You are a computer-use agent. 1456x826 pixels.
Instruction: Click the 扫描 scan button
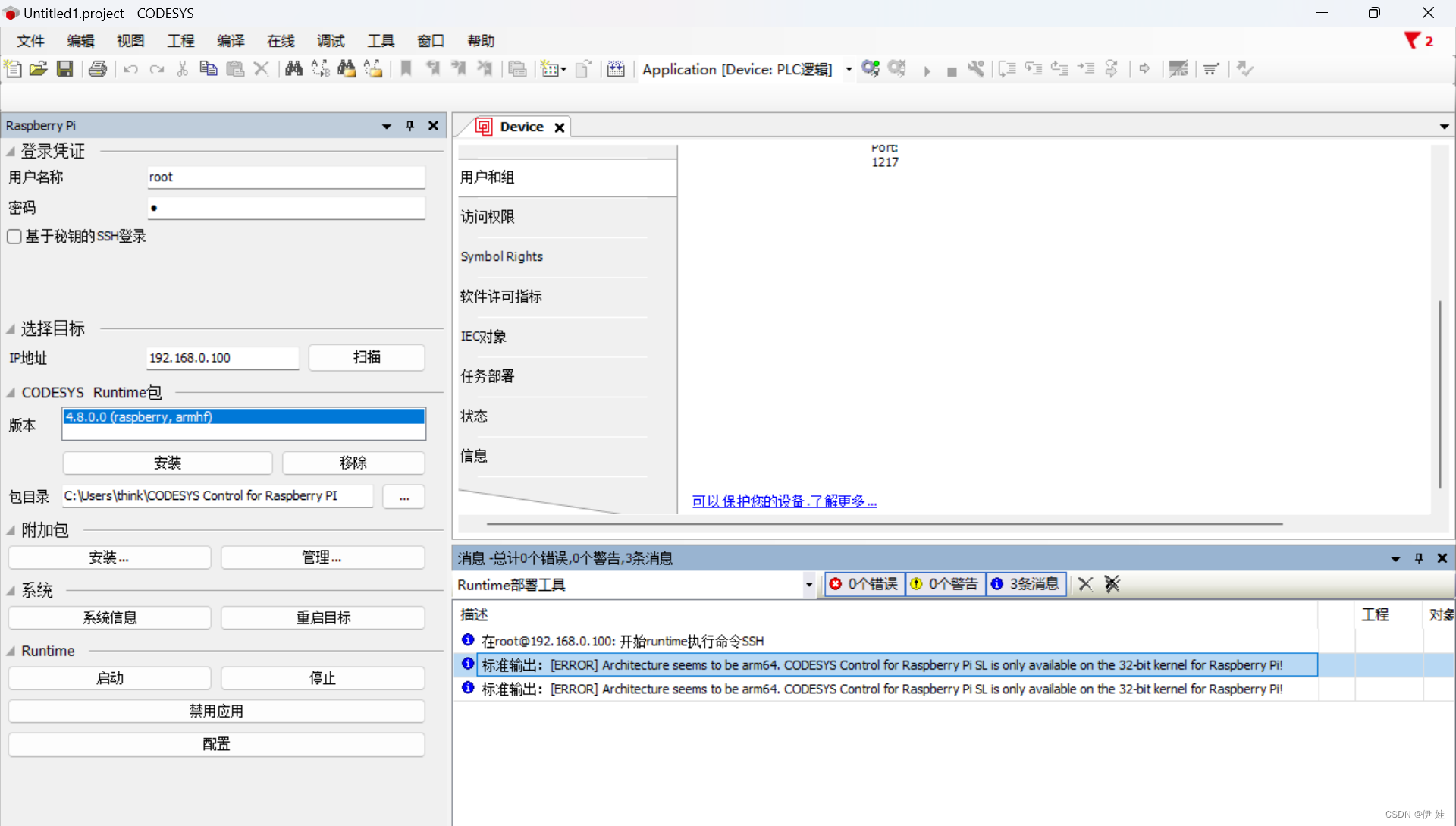(x=367, y=357)
